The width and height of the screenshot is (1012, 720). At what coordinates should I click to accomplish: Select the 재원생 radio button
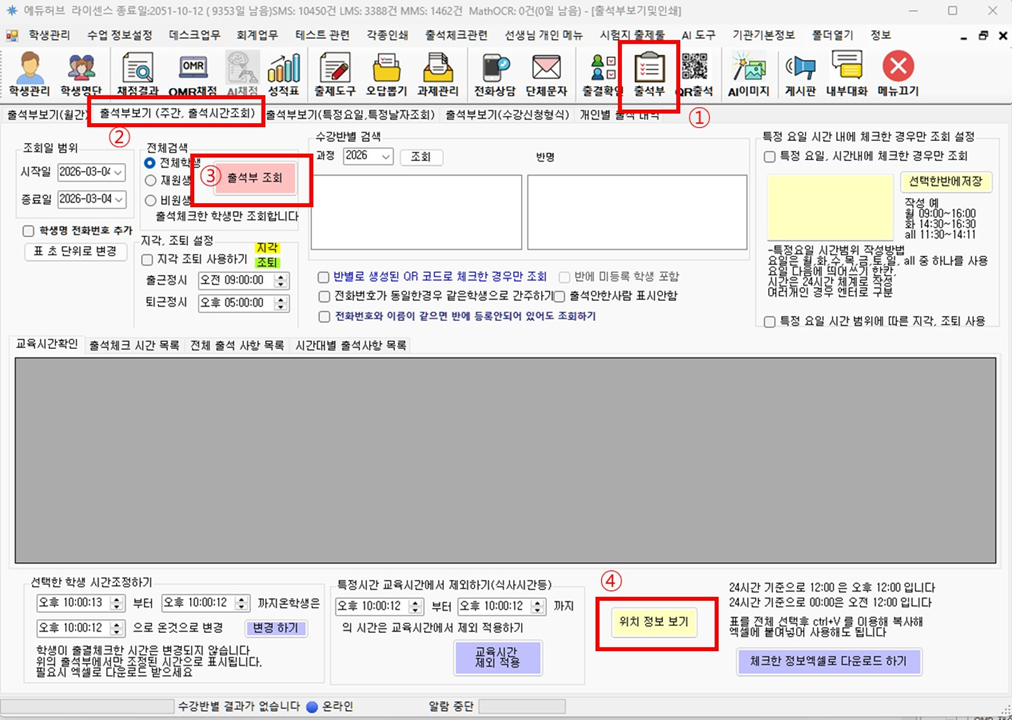pos(151,181)
